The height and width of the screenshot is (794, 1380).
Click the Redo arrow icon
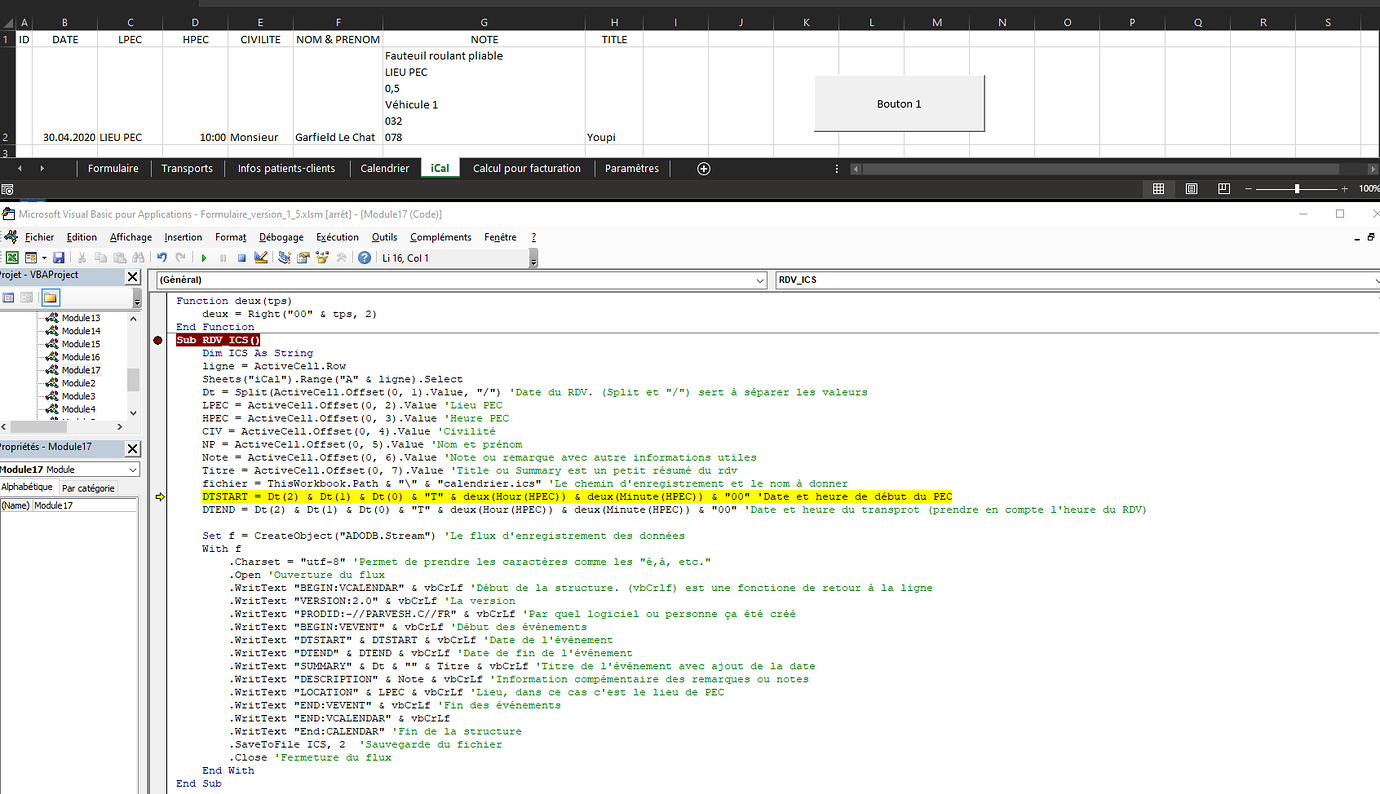(x=180, y=258)
